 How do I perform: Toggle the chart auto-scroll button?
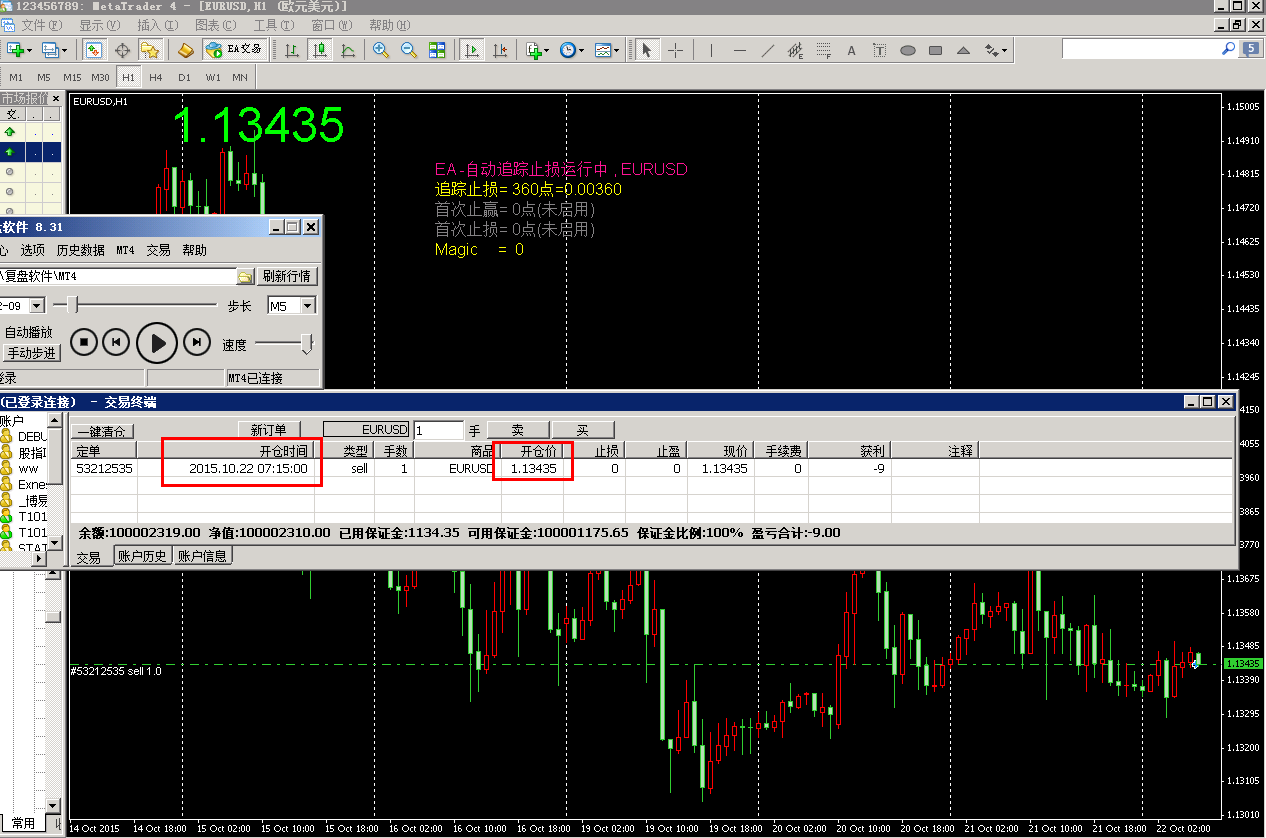coord(472,50)
